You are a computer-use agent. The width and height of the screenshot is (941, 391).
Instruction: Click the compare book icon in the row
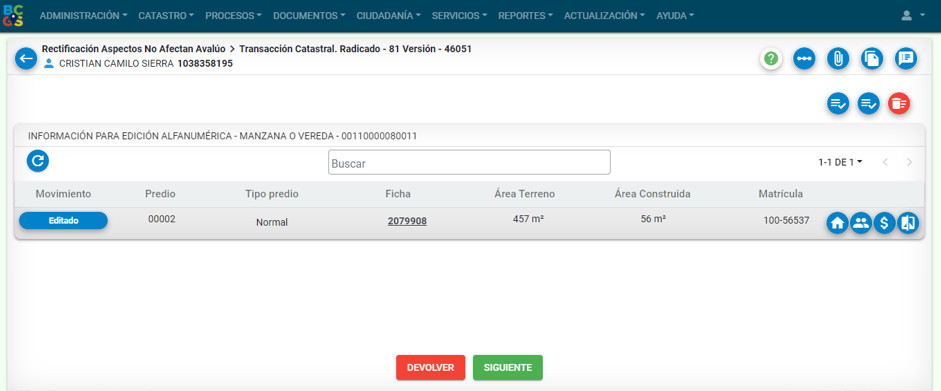click(x=908, y=223)
